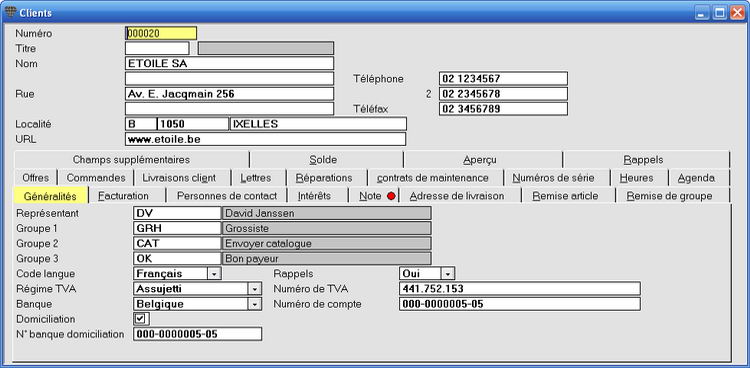Click the URL field www.etoile.be
This screenshot has height=368, width=750.
[x=265, y=139]
